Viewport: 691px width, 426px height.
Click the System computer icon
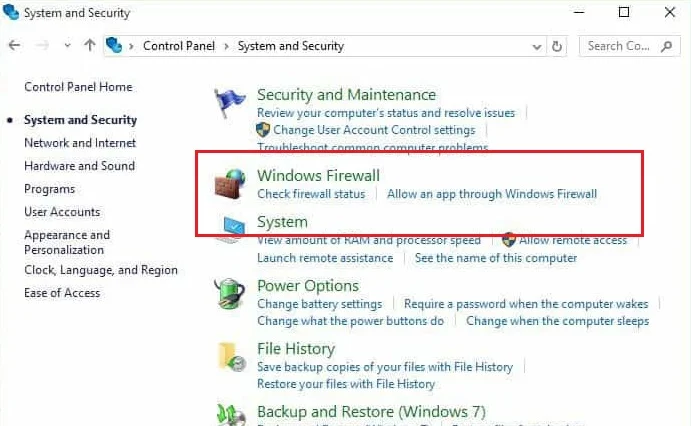click(231, 229)
